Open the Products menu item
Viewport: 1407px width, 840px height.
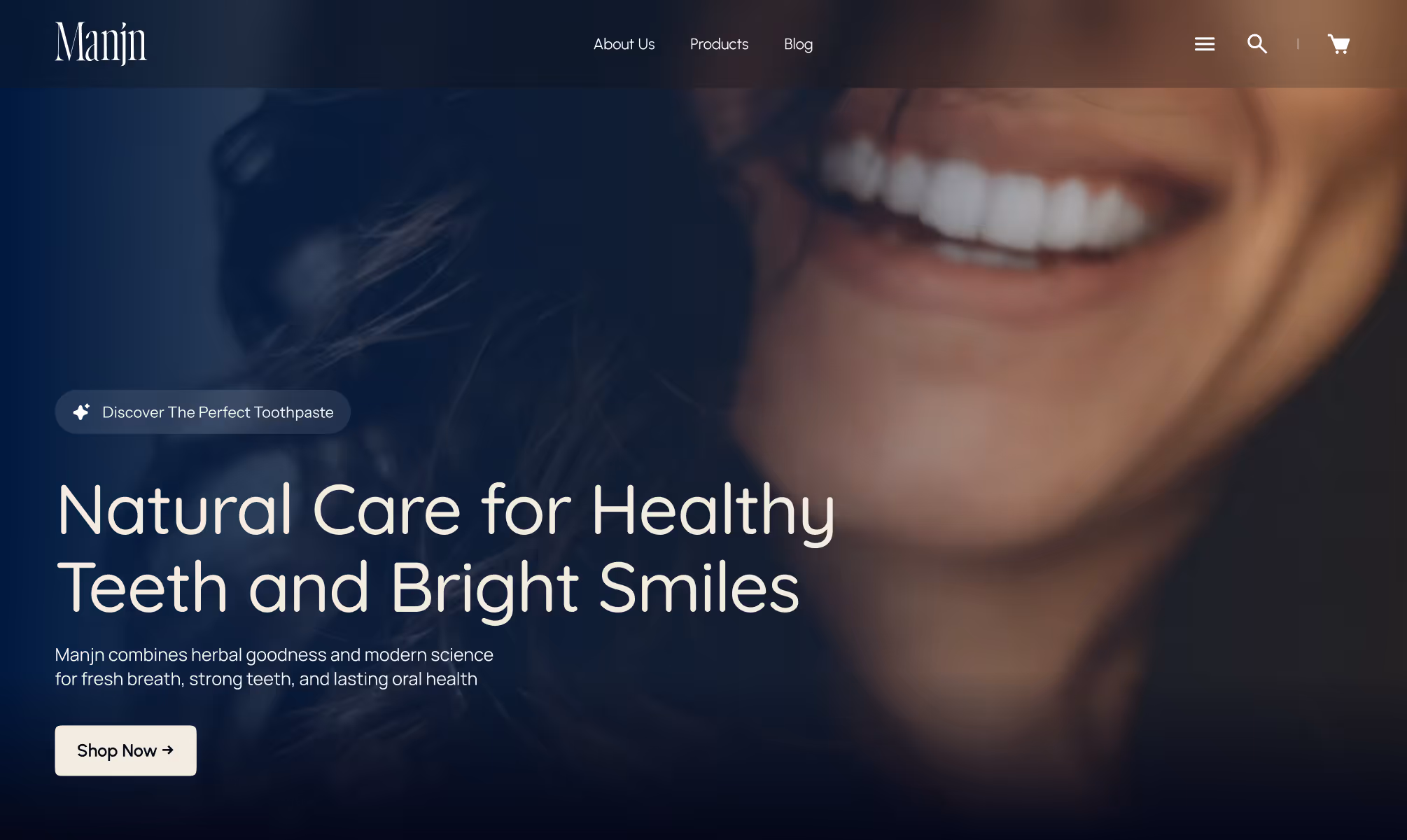(719, 44)
